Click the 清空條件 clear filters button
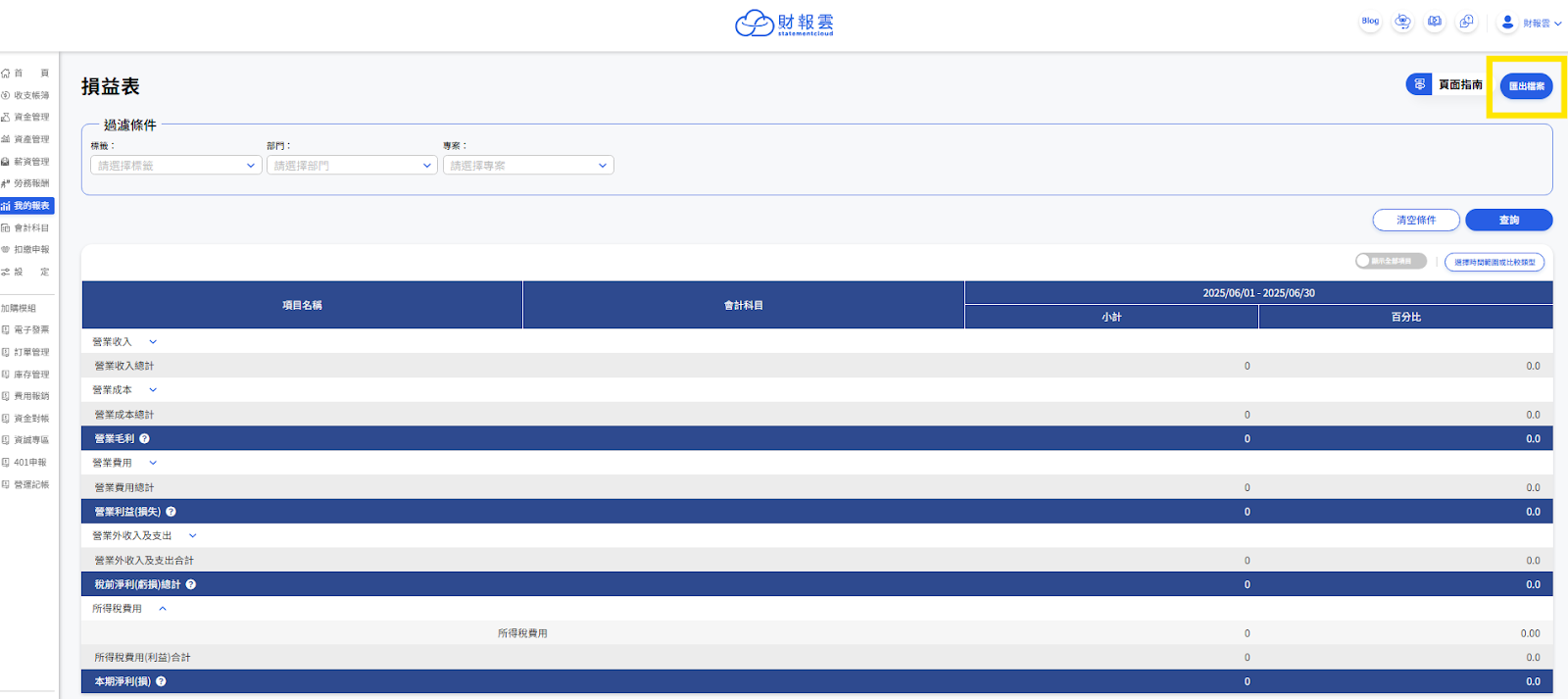Screen dimensions: 1568x699 [1416, 221]
